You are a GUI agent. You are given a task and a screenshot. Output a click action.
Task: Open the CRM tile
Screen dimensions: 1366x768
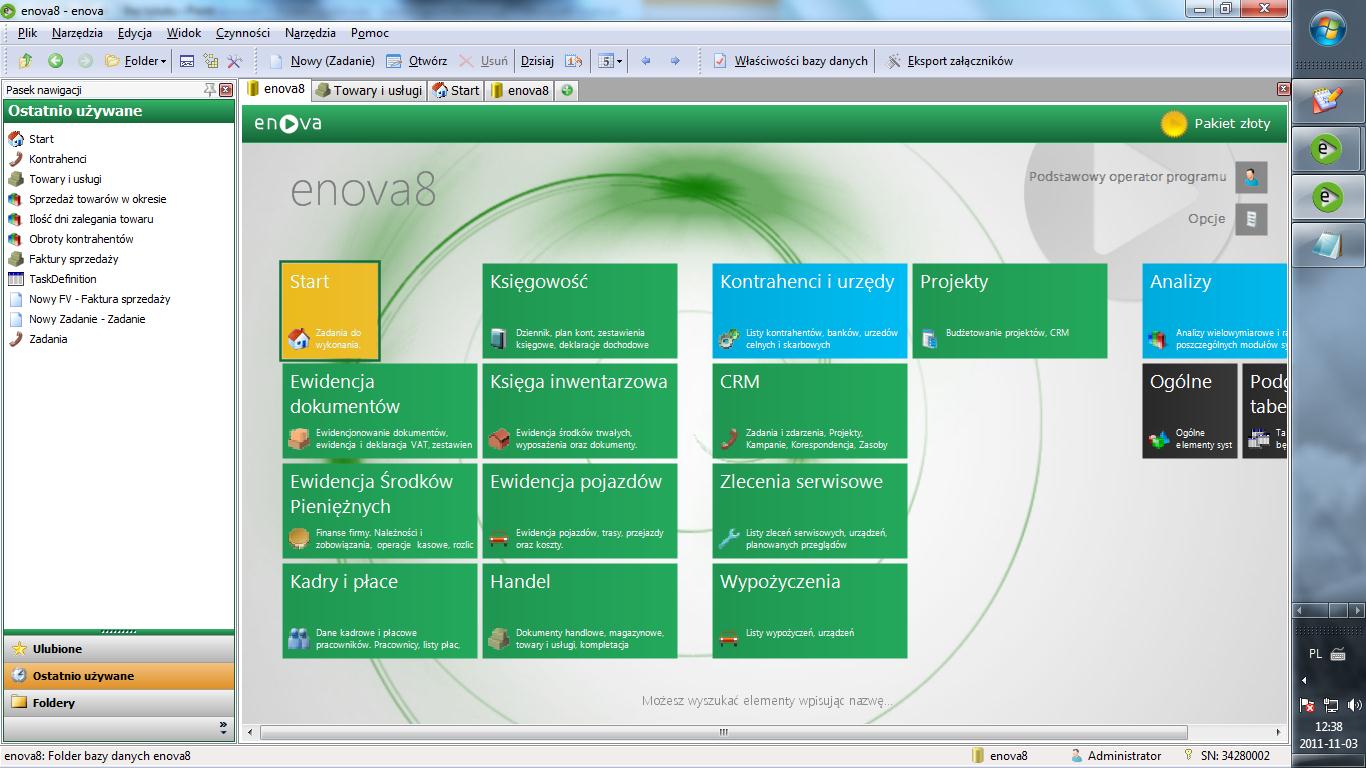[x=810, y=411]
